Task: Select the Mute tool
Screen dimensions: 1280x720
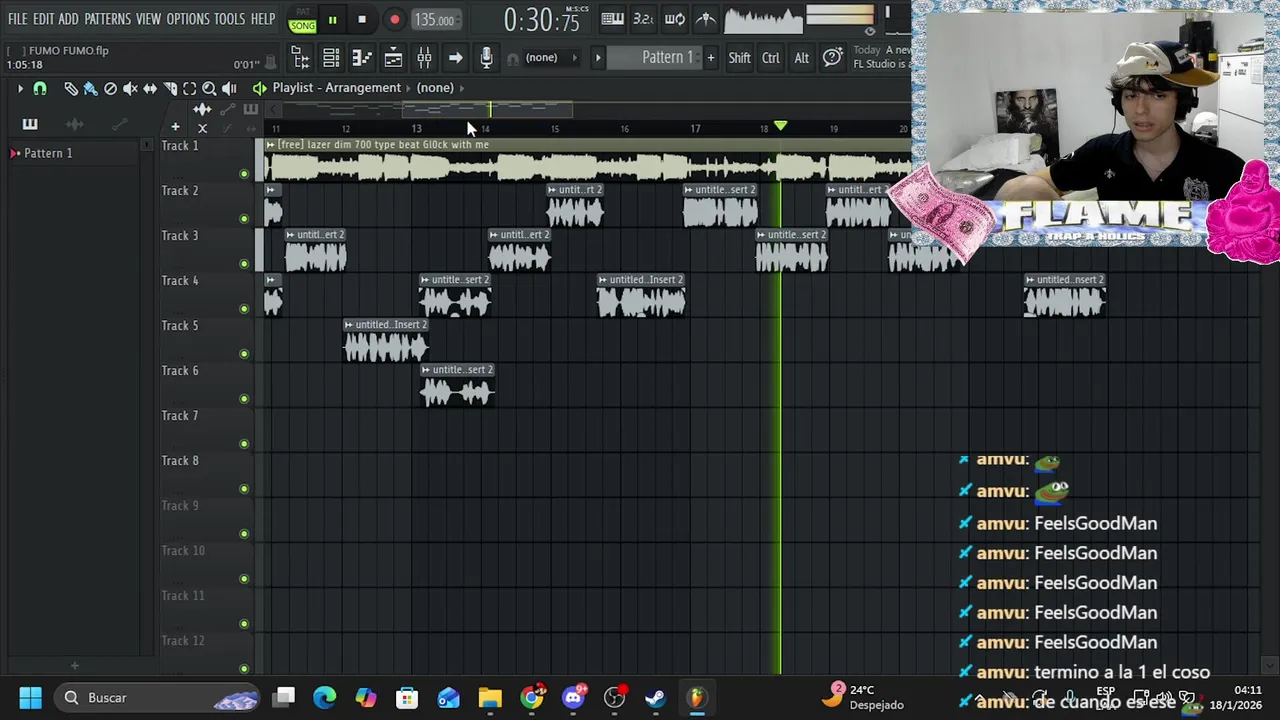Action: [x=130, y=88]
